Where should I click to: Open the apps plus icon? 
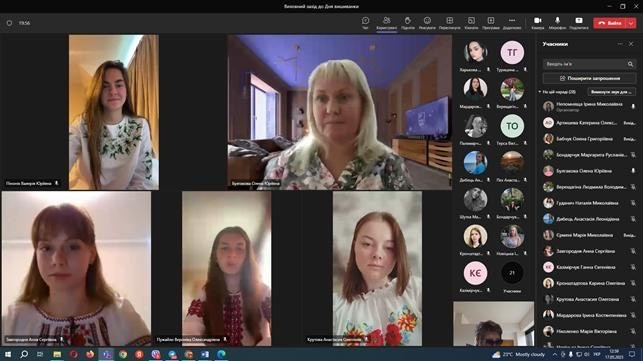[490, 23]
